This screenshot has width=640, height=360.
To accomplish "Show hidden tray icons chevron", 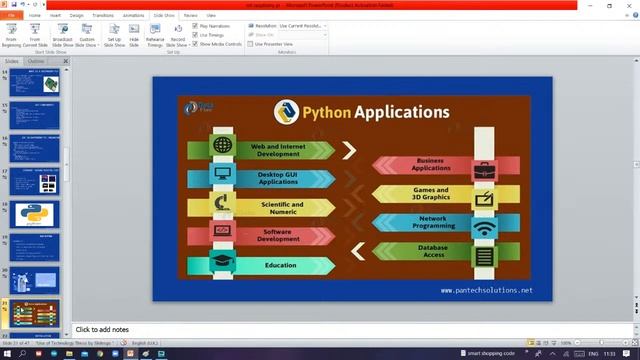I will coord(552,354).
